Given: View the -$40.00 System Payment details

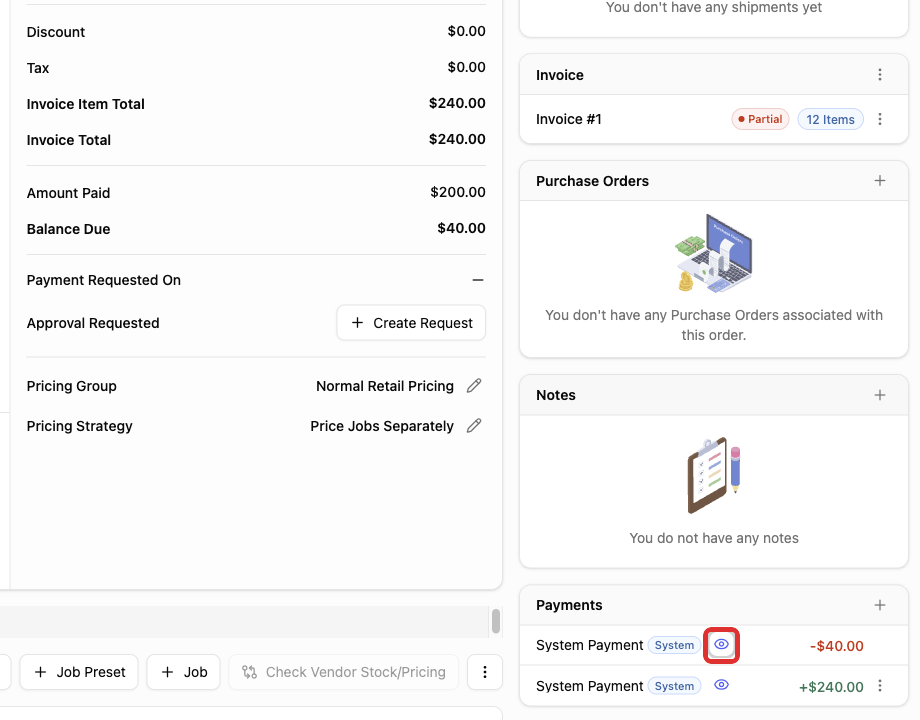Looking at the screenshot, I should (721, 645).
